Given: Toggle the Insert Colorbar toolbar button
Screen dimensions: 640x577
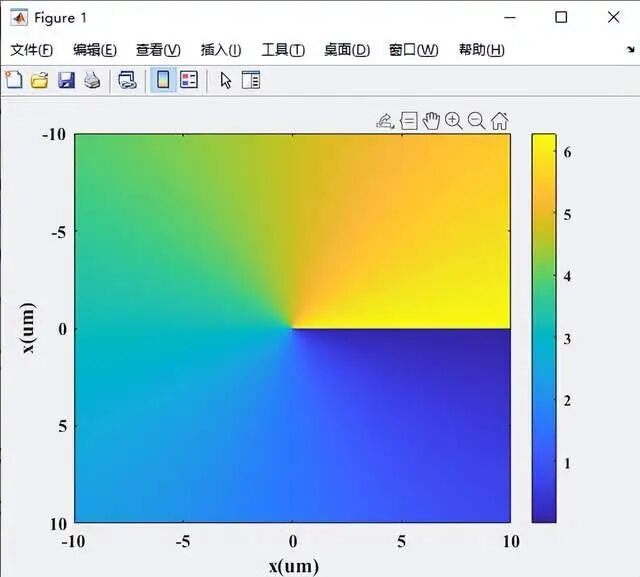Looking at the screenshot, I should click(163, 81).
